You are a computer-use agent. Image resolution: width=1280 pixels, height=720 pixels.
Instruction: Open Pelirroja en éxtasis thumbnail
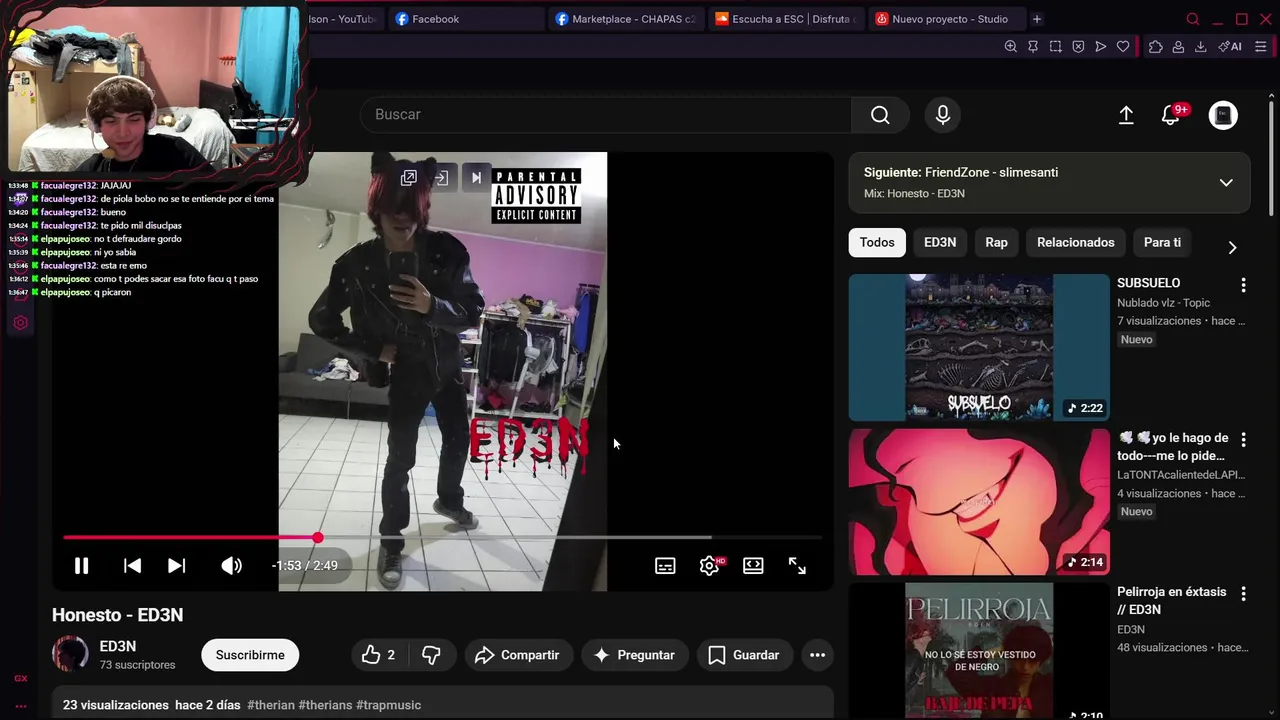[x=979, y=651]
